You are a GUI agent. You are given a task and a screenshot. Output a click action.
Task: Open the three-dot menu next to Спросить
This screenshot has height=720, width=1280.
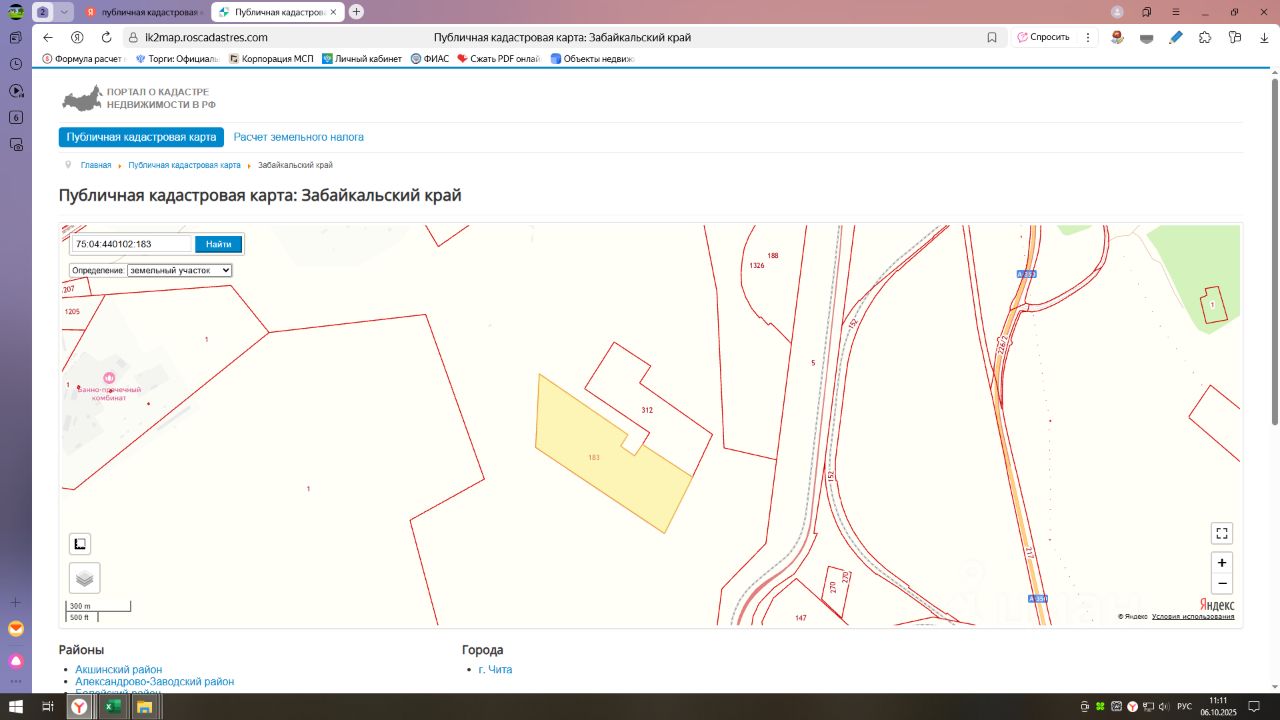(1088, 37)
